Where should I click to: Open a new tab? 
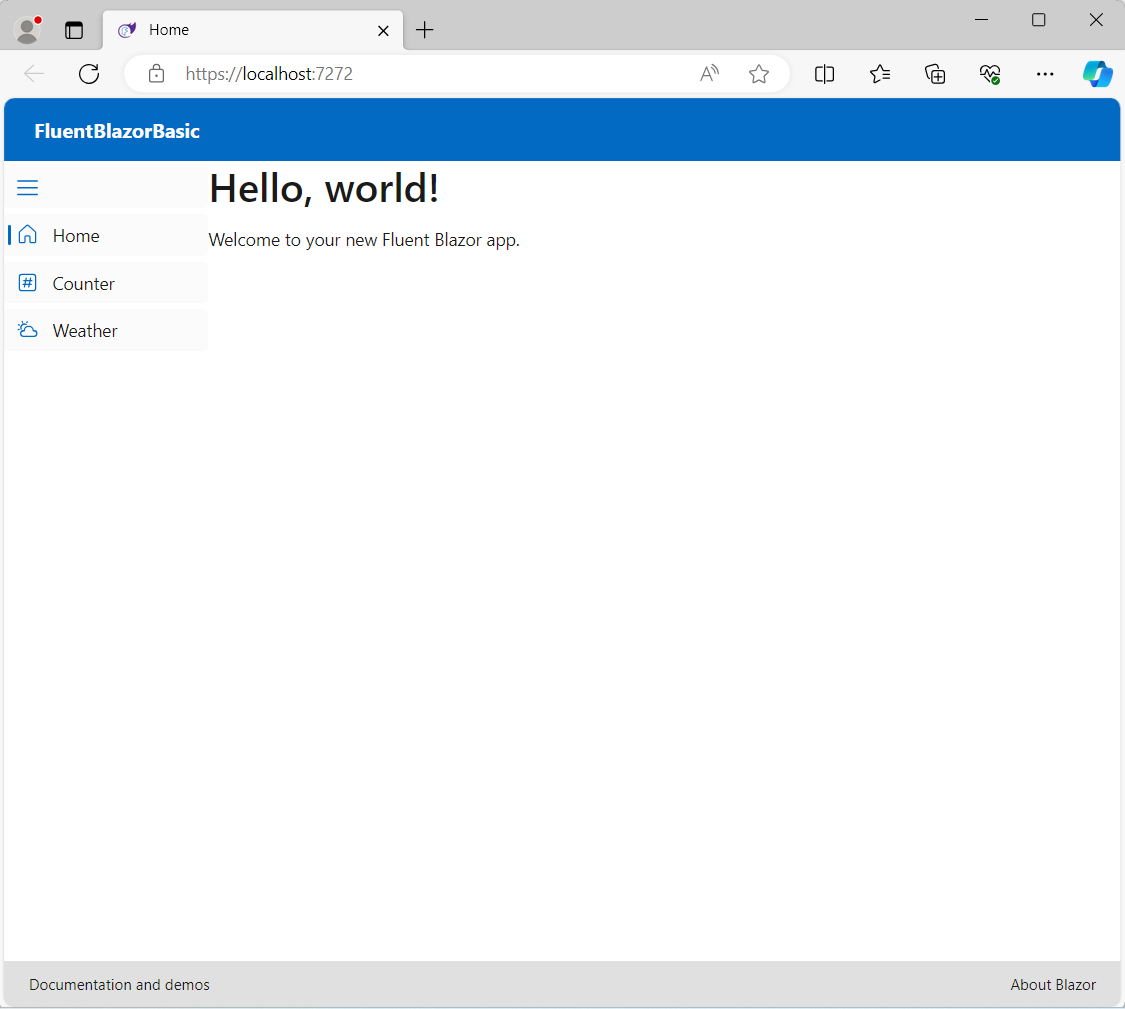[425, 30]
